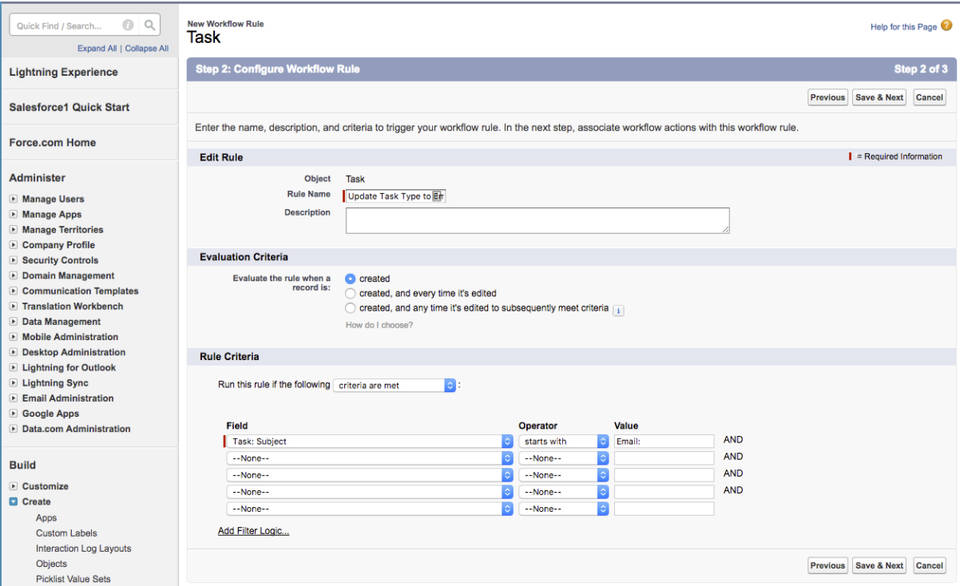Expand the Manage Users arrow icon
The width and height of the screenshot is (960, 586).
[x=14, y=199]
